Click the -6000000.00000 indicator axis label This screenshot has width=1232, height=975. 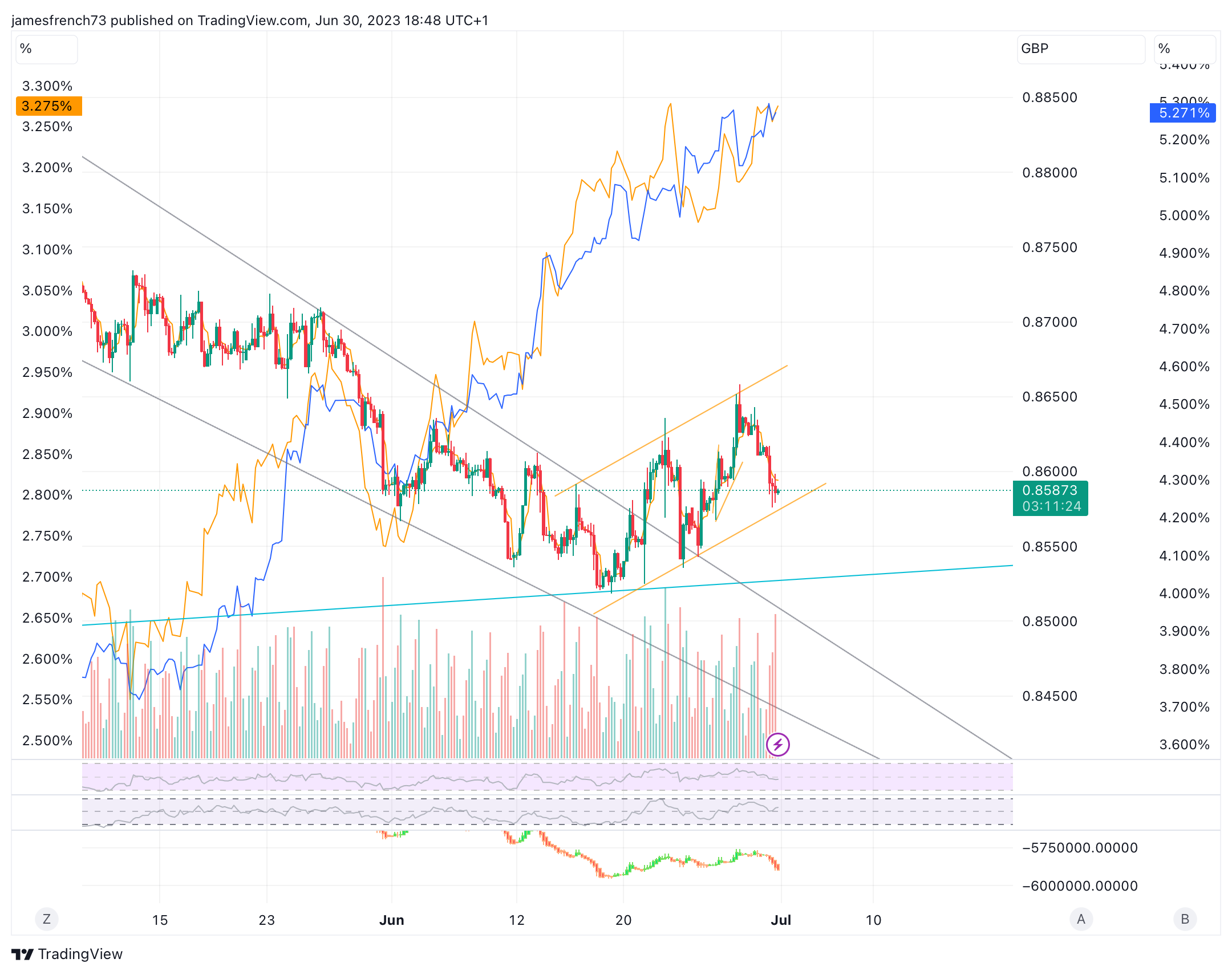(1080, 887)
